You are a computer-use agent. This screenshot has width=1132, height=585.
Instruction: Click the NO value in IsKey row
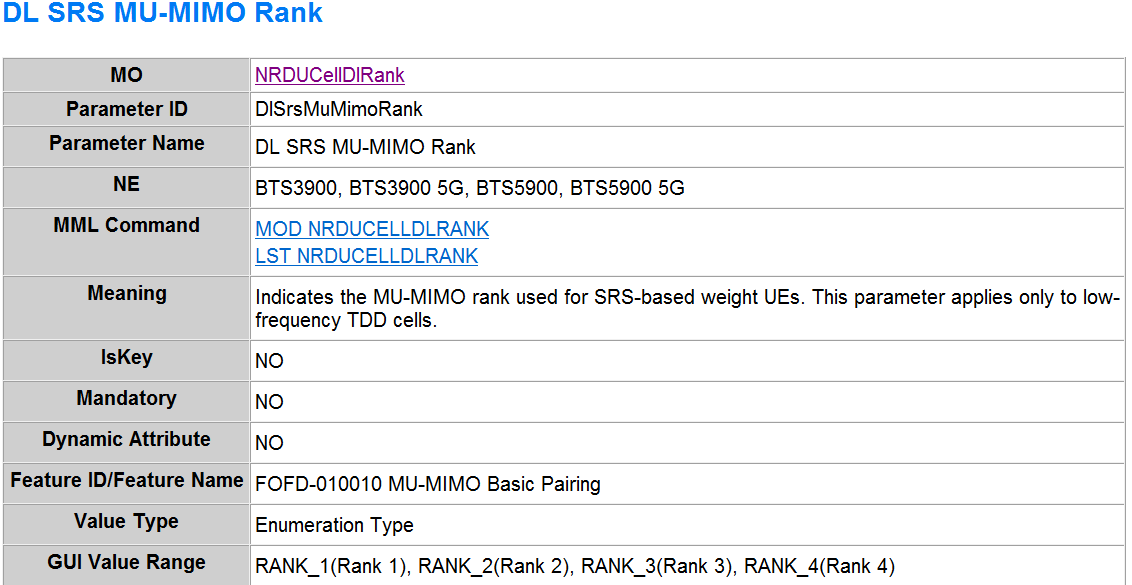click(269, 361)
